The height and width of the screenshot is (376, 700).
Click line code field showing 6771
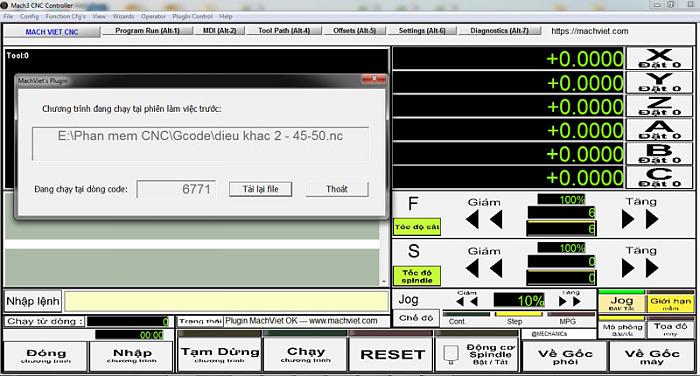coord(176,189)
